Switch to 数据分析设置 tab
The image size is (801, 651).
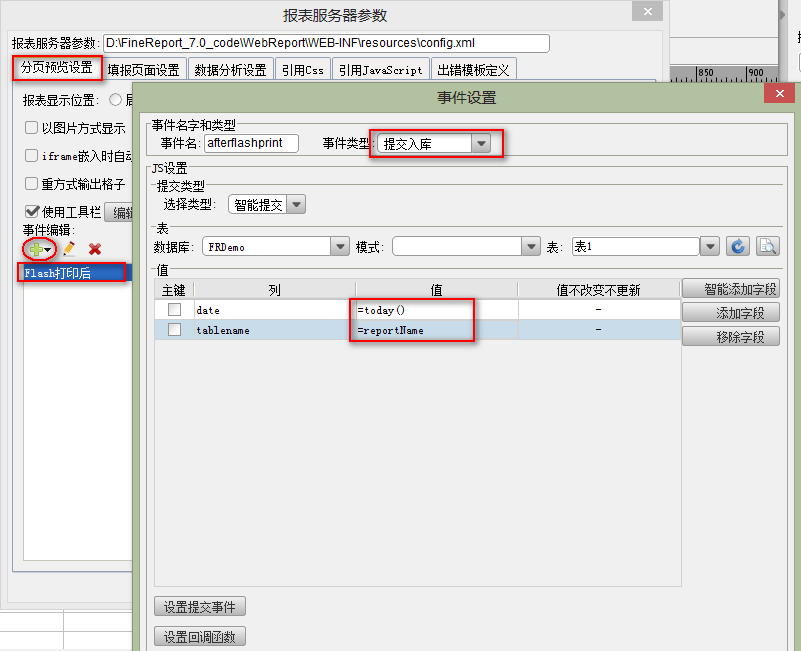pos(231,70)
